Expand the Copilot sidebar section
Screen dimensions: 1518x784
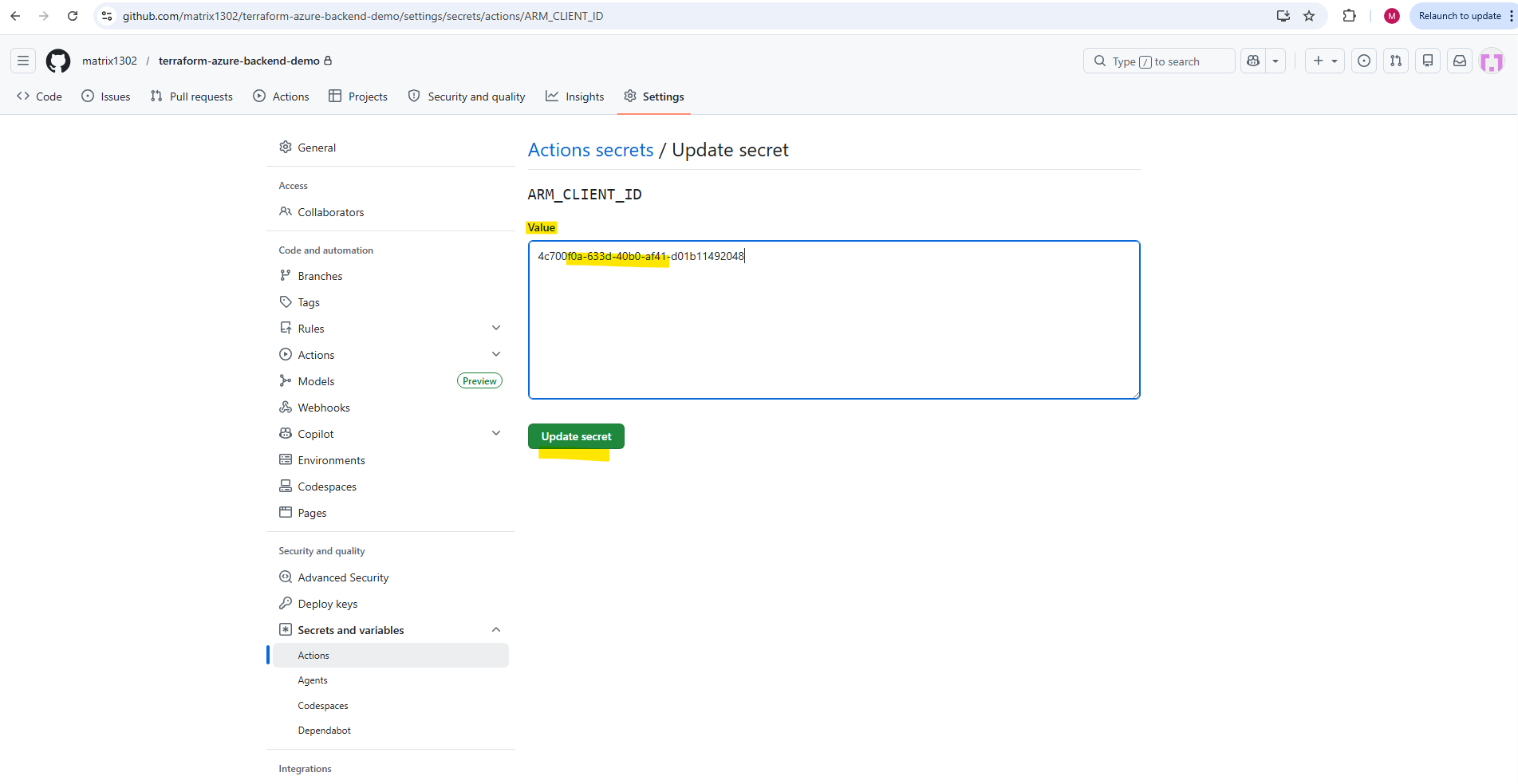(496, 433)
